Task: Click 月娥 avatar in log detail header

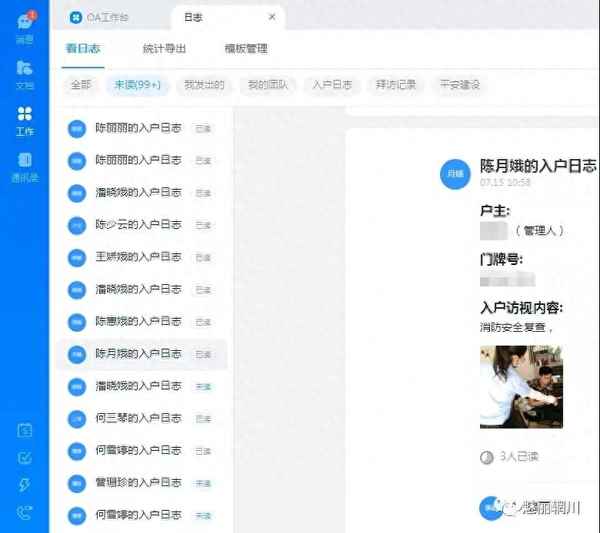Action: point(455,174)
